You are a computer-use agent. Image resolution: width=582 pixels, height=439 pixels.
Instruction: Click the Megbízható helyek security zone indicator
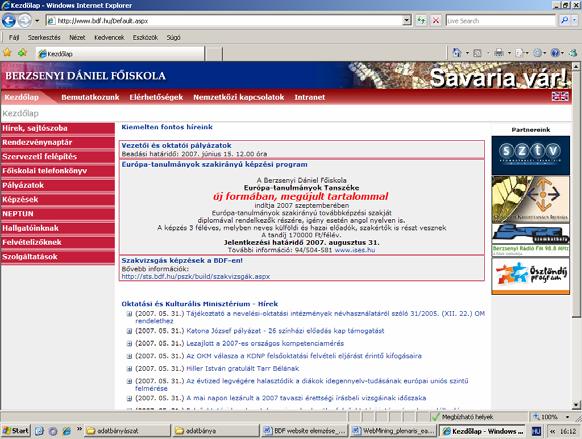463,417
